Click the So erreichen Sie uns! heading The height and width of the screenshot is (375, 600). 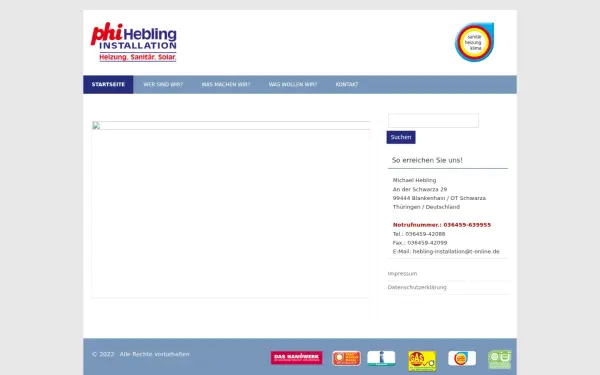tap(427, 160)
